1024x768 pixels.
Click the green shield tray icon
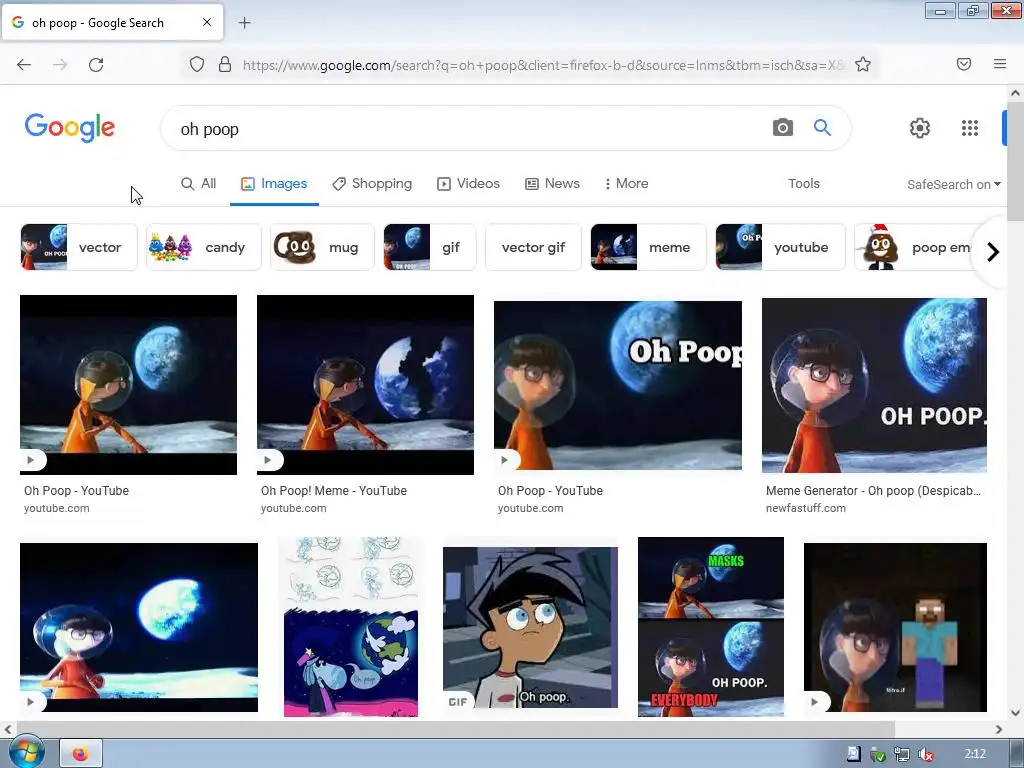[x=877, y=754]
